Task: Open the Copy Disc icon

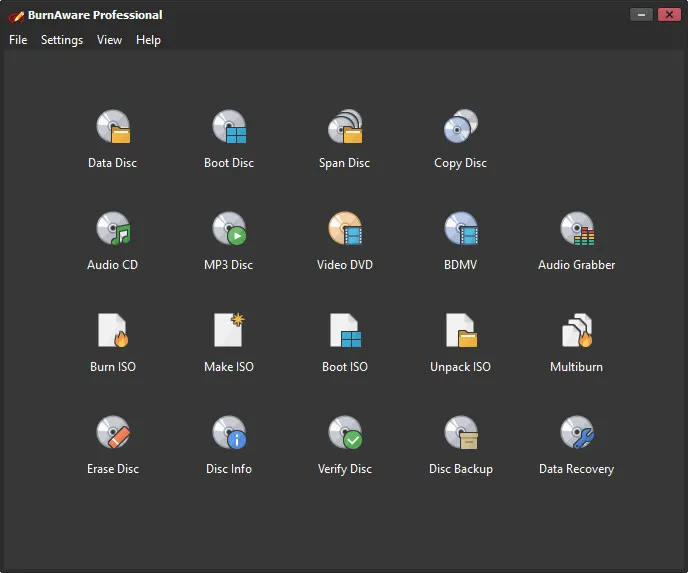Action: (x=461, y=126)
